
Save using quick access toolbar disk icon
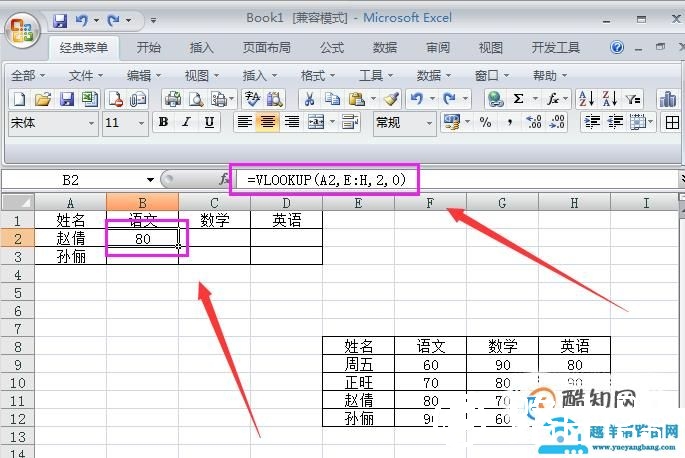[60, 20]
